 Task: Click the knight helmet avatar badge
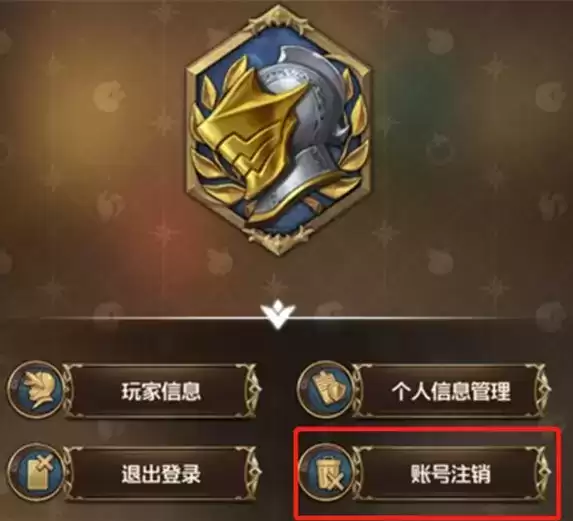tap(279, 130)
